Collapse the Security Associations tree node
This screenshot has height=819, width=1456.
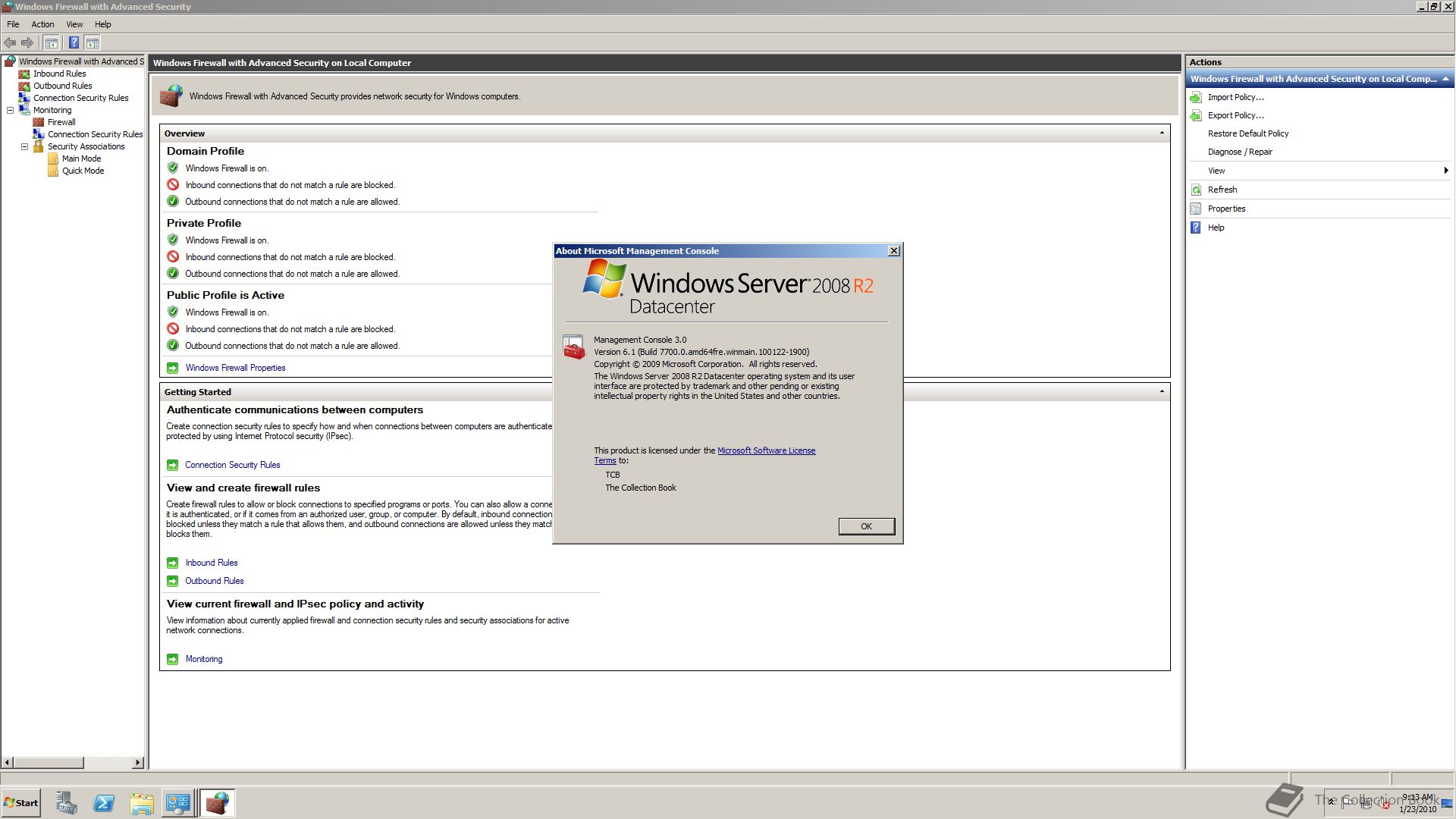25,146
